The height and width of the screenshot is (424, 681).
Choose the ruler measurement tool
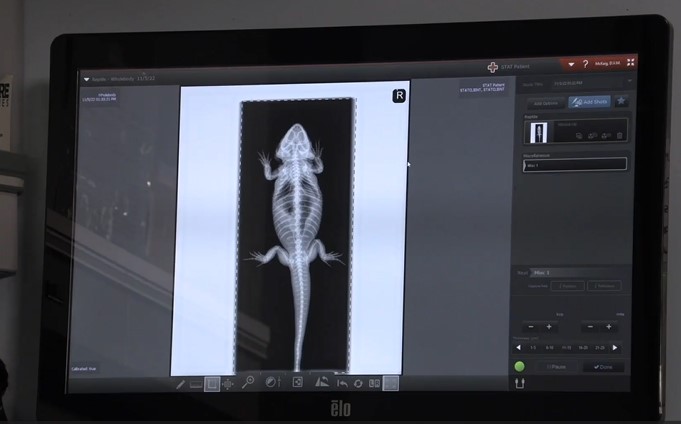pos(196,384)
